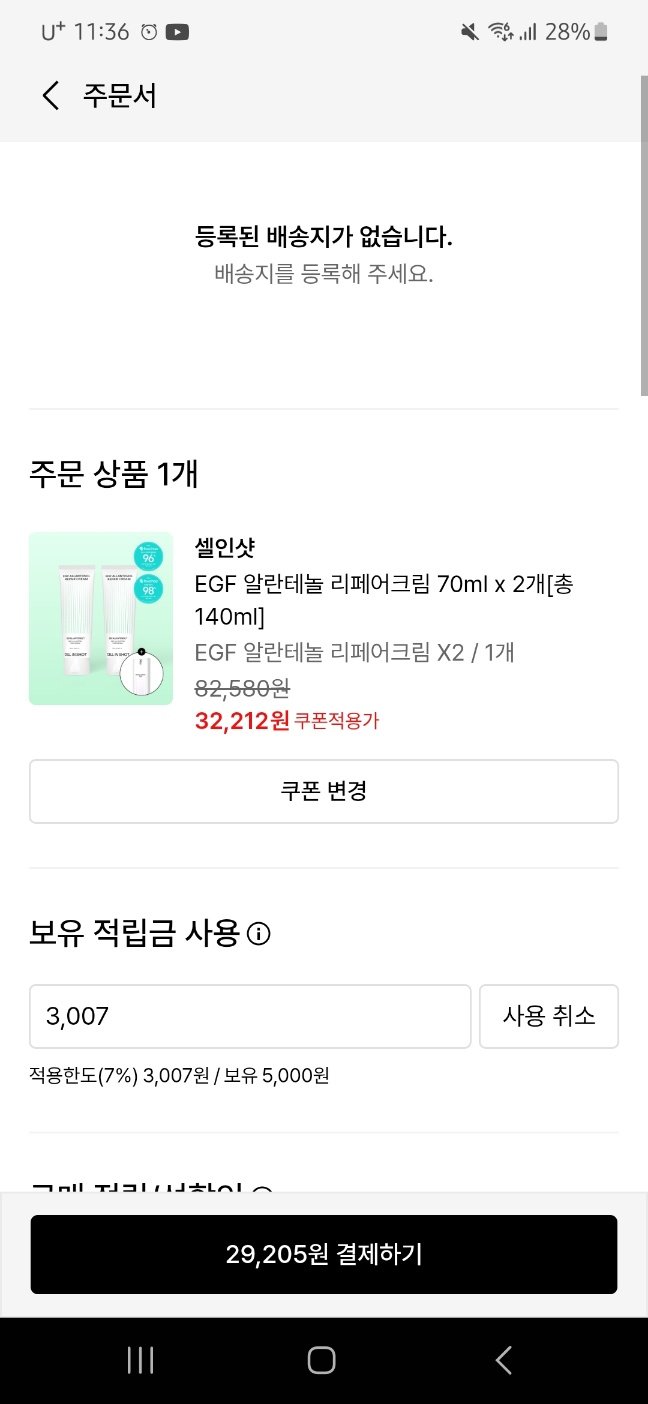The height and width of the screenshot is (1404, 648).
Task: Open Android recent apps button
Action: [x=141, y=1360]
